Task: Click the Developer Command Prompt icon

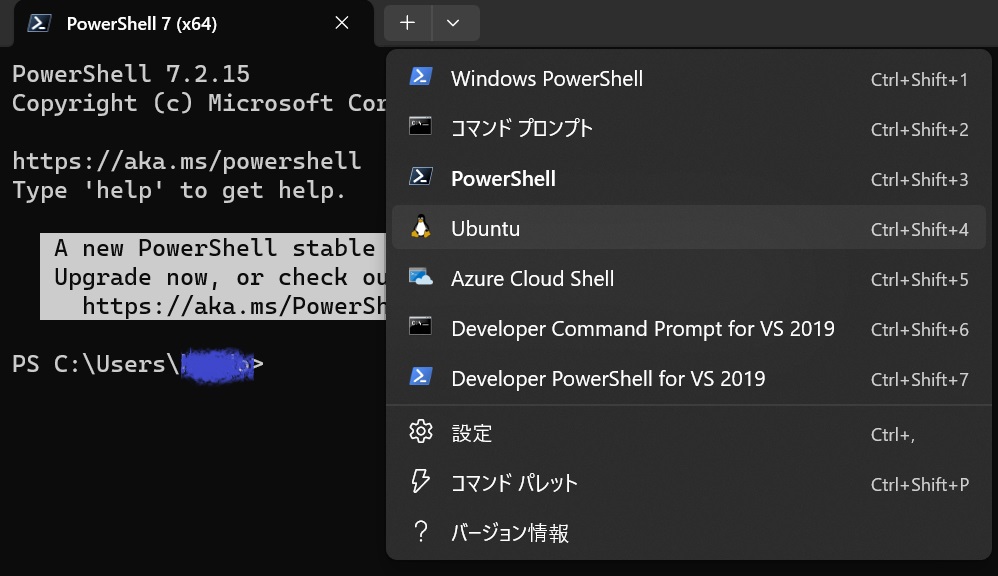Action: 420,327
